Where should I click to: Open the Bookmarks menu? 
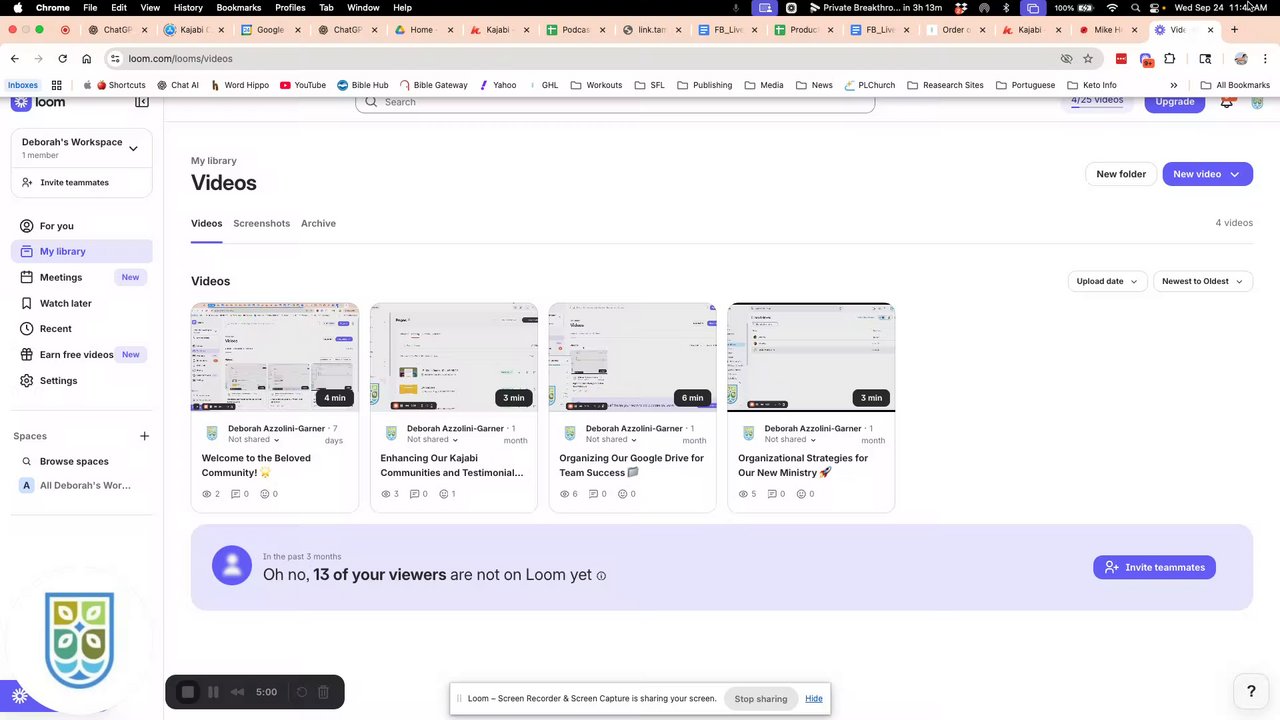pyautogui.click(x=238, y=7)
